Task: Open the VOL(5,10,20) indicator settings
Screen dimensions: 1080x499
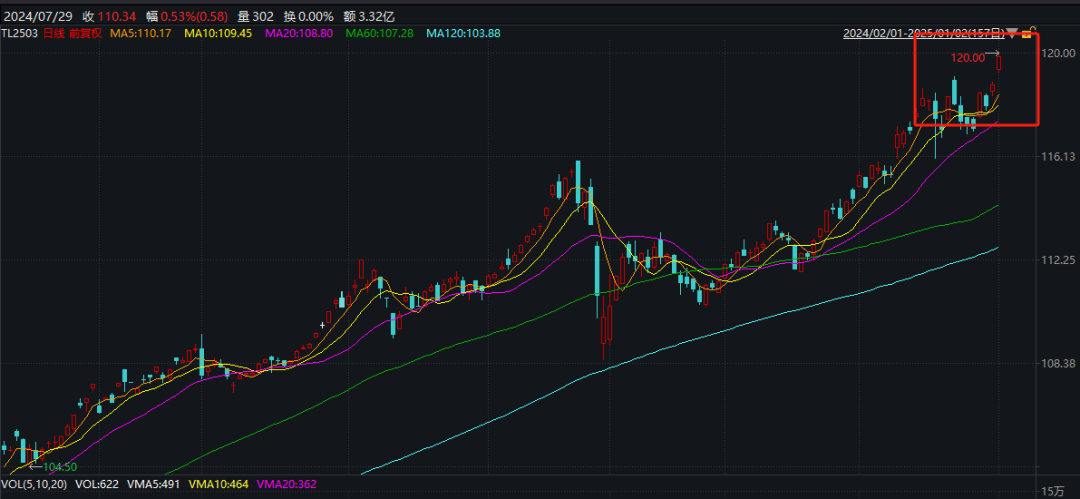Action: click(x=35, y=485)
